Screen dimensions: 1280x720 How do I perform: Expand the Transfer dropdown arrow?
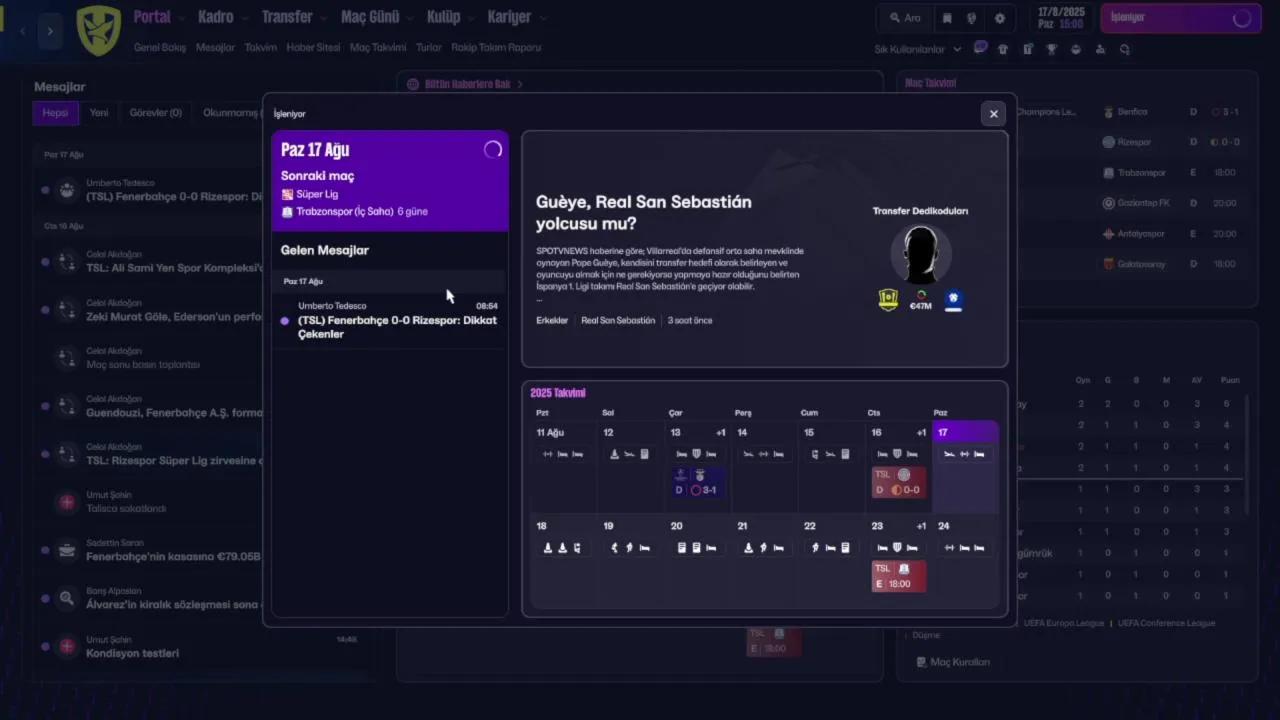[323, 18]
